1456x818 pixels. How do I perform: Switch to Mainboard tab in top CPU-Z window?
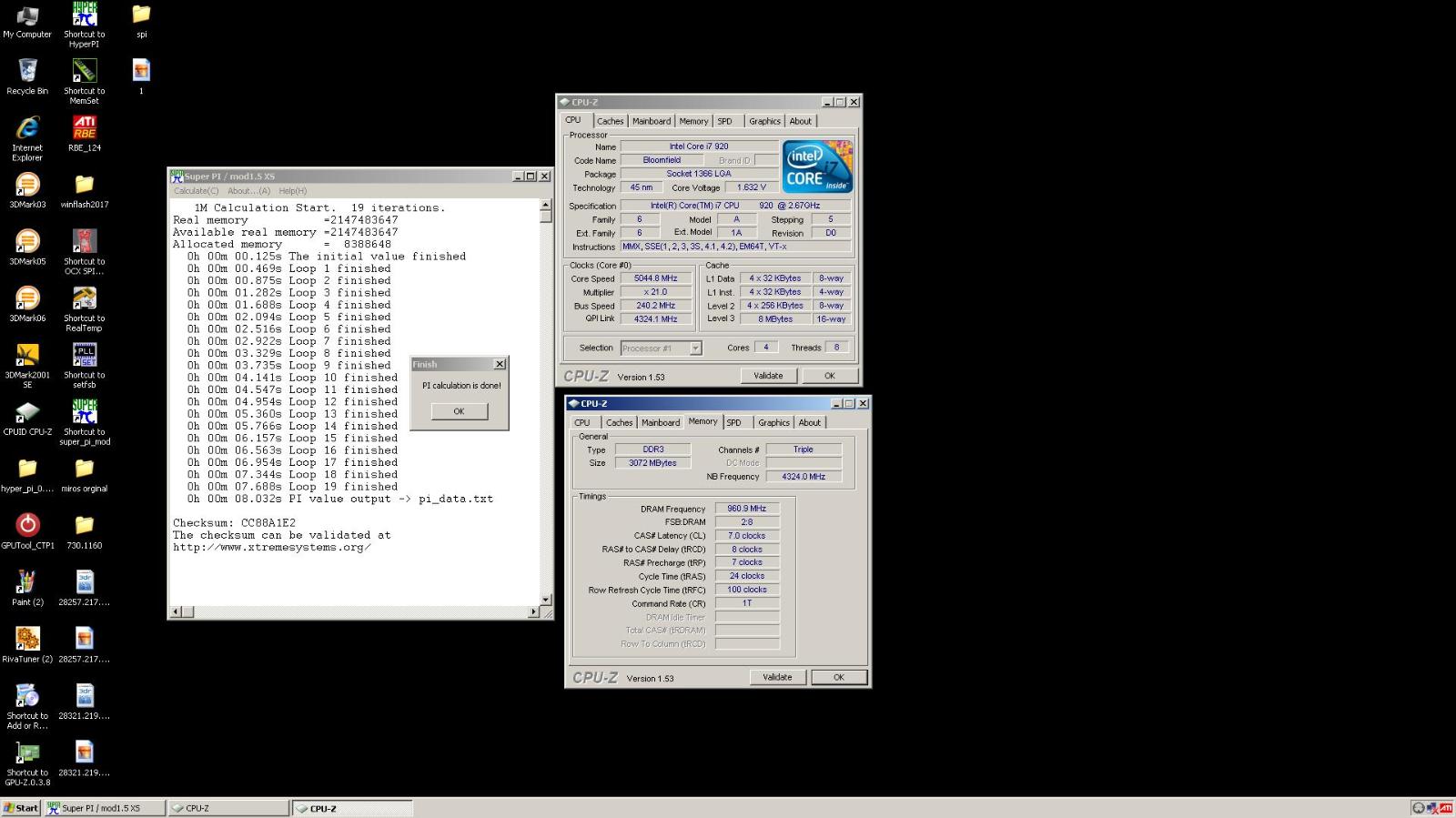click(x=652, y=121)
